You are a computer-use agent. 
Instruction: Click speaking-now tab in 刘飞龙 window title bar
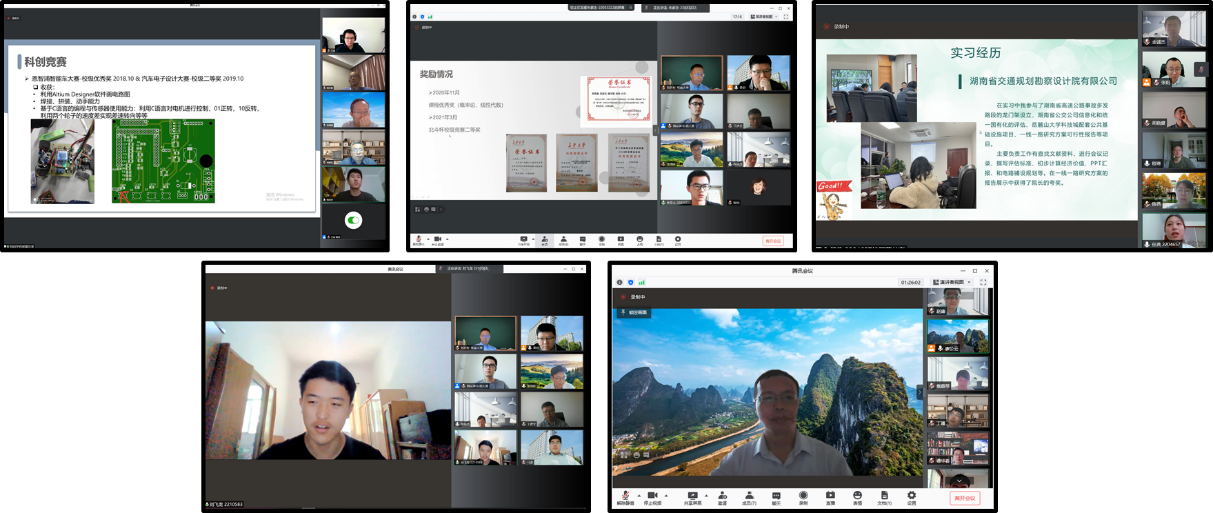pos(470,269)
